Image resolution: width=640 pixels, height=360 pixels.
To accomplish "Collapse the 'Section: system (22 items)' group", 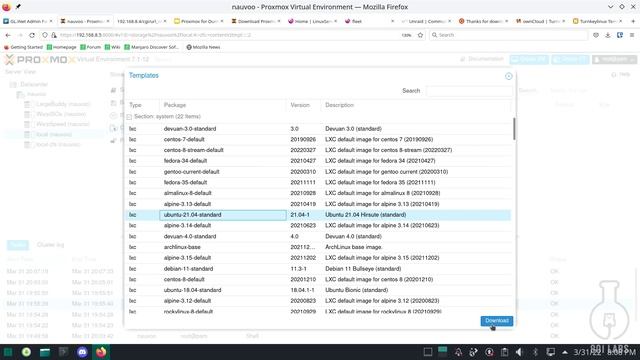I will pyautogui.click(x=129, y=117).
